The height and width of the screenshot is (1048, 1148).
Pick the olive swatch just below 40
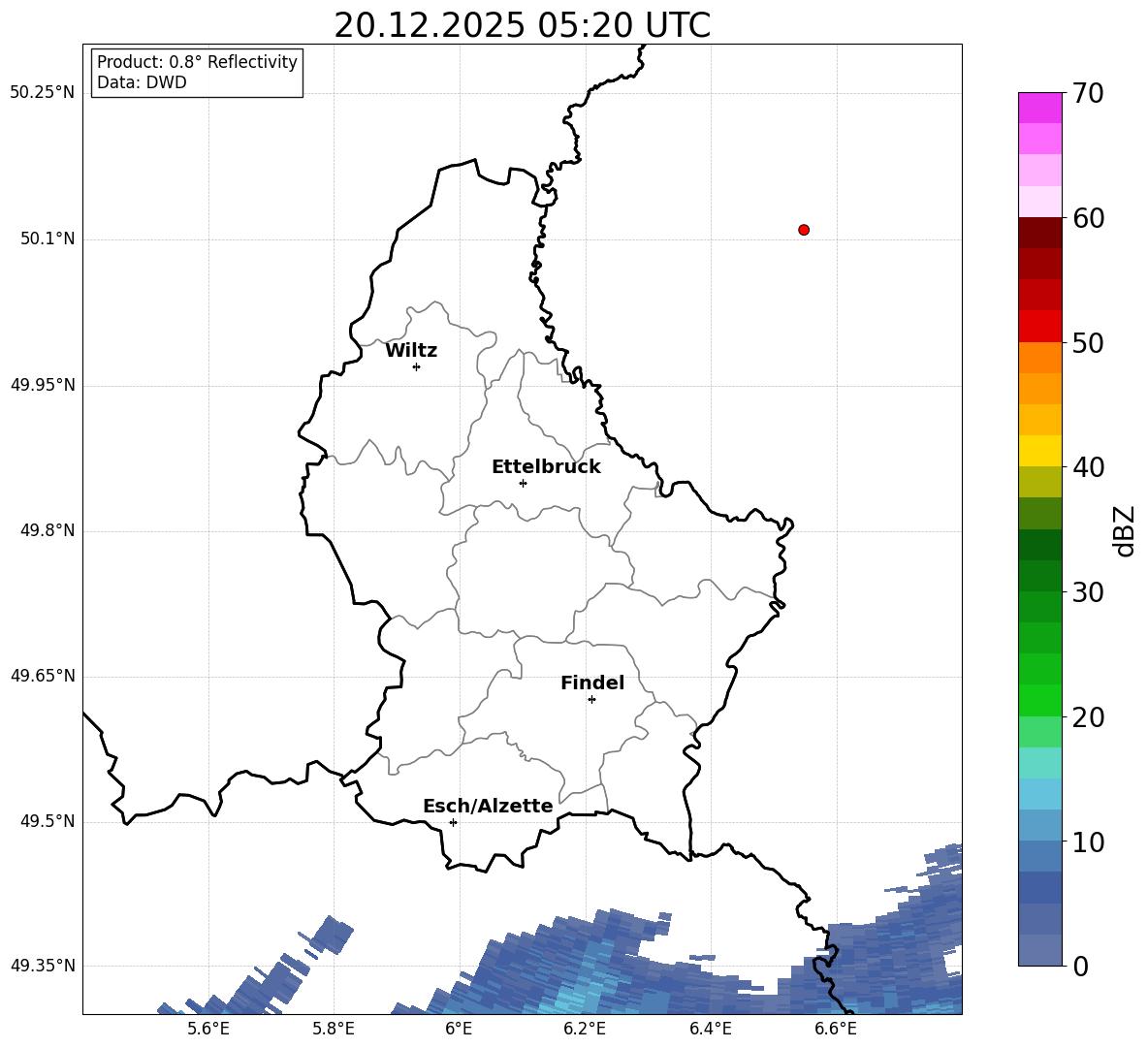point(1039,482)
